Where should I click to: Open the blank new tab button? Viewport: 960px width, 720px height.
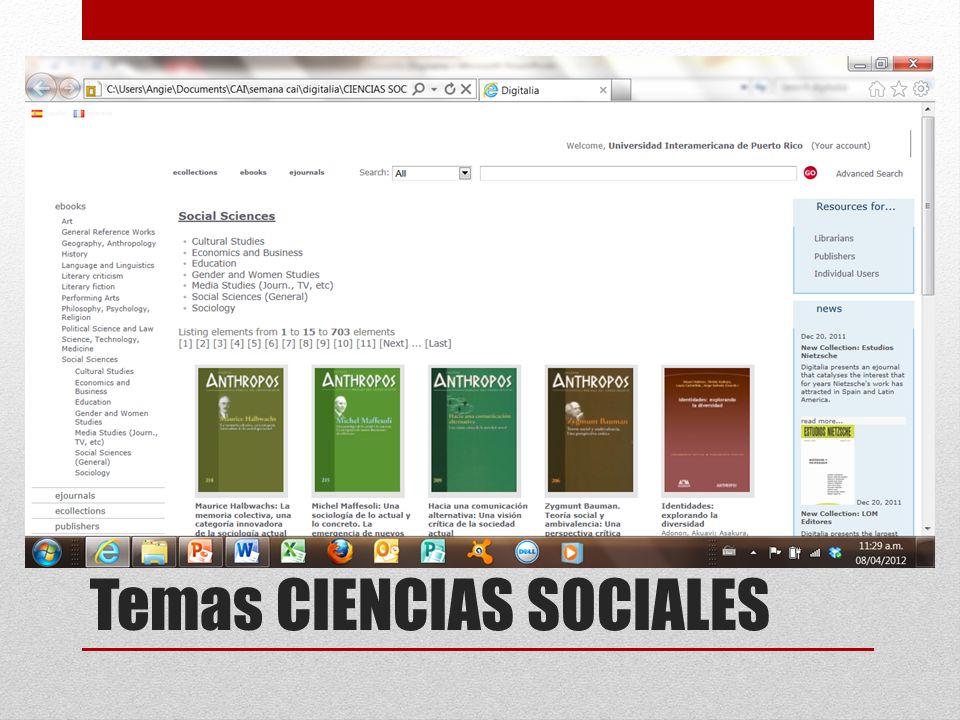pyautogui.click(x=621, y=90)
